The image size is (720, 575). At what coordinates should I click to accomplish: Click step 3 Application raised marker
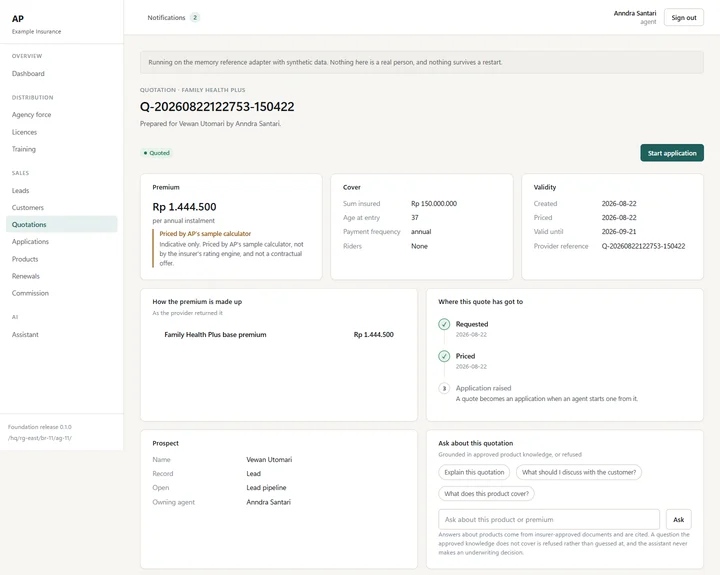pyautogui.click(x=444, y=389)
